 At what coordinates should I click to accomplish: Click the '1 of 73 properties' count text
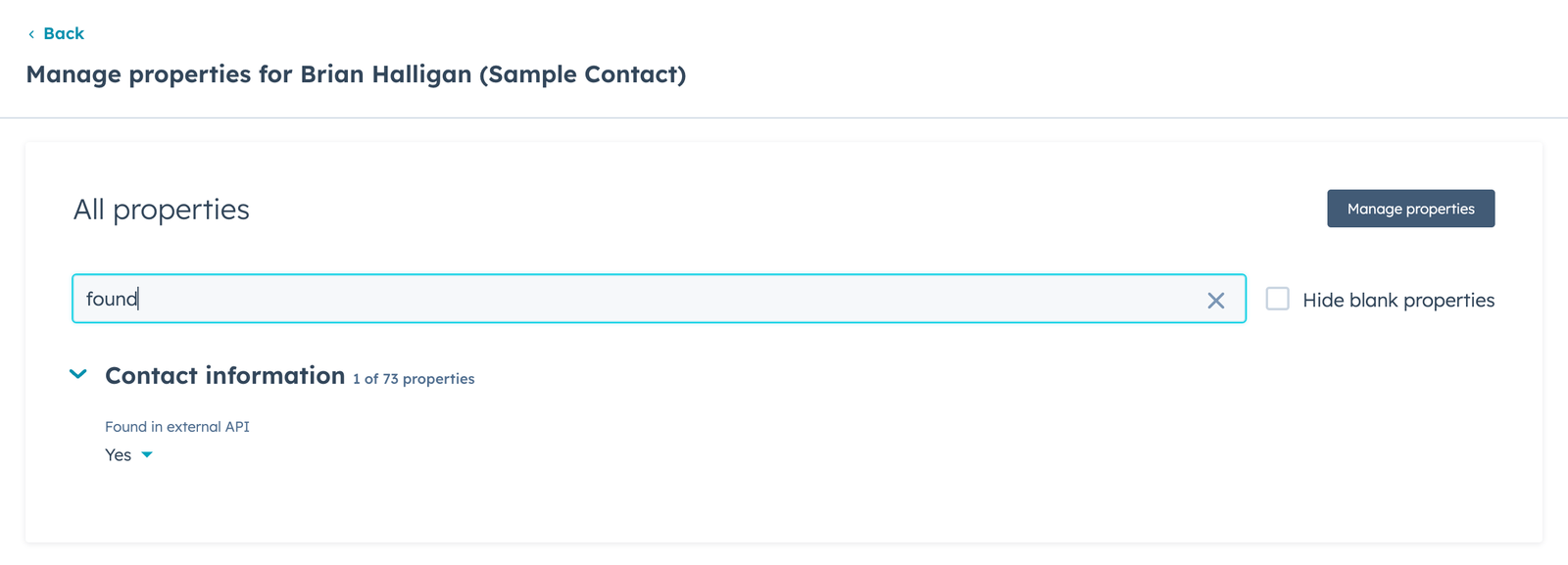pyautogui.click(x=414, y=378)
